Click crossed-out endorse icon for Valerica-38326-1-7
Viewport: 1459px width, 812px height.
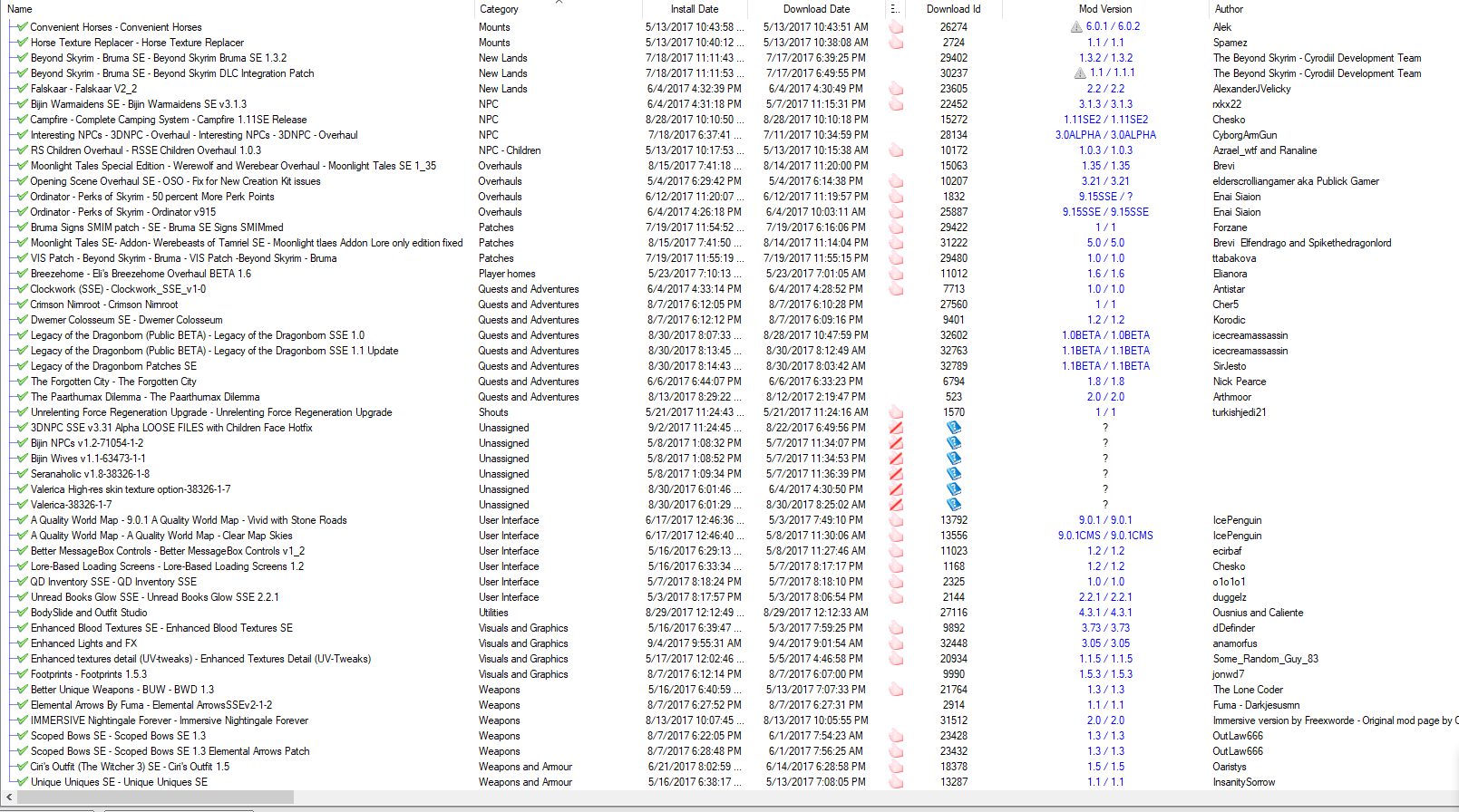(x=896, y=505)
